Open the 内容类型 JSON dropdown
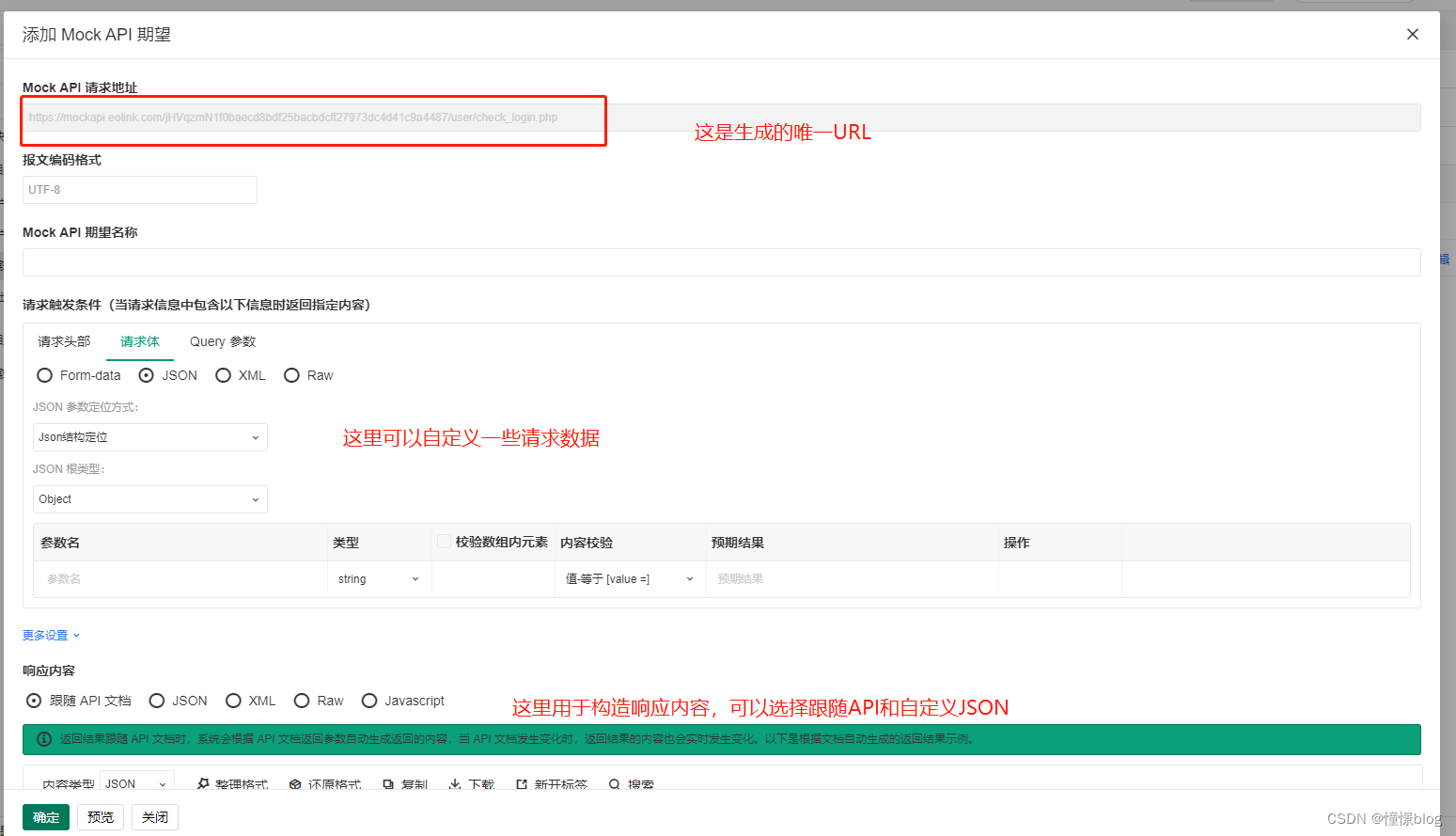 (137, 783)
